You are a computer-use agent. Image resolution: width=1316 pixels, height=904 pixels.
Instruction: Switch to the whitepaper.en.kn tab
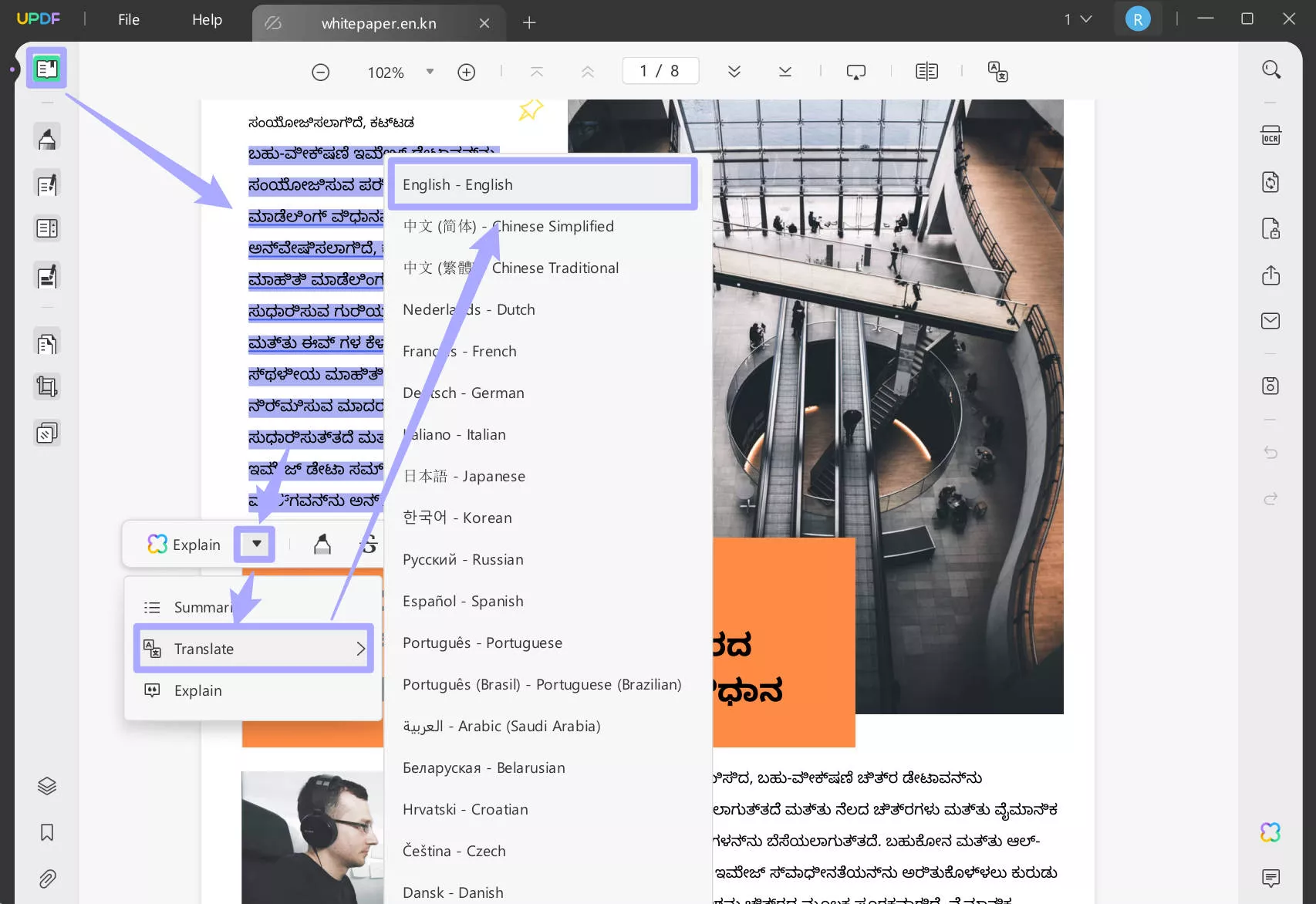click(x=379, y=22)
